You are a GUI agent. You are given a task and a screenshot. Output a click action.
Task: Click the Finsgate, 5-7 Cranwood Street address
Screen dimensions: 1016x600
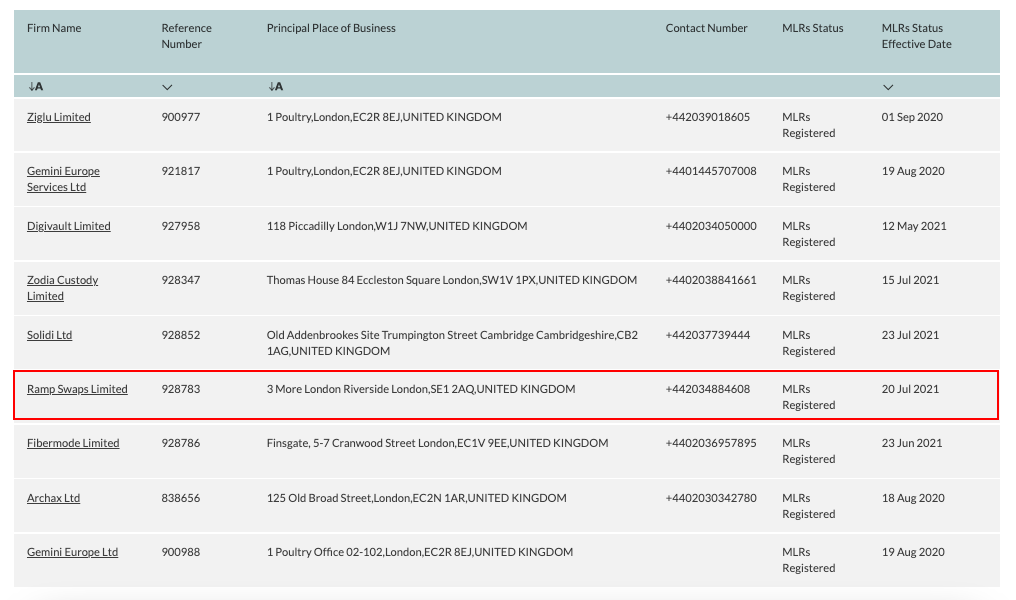437,443
